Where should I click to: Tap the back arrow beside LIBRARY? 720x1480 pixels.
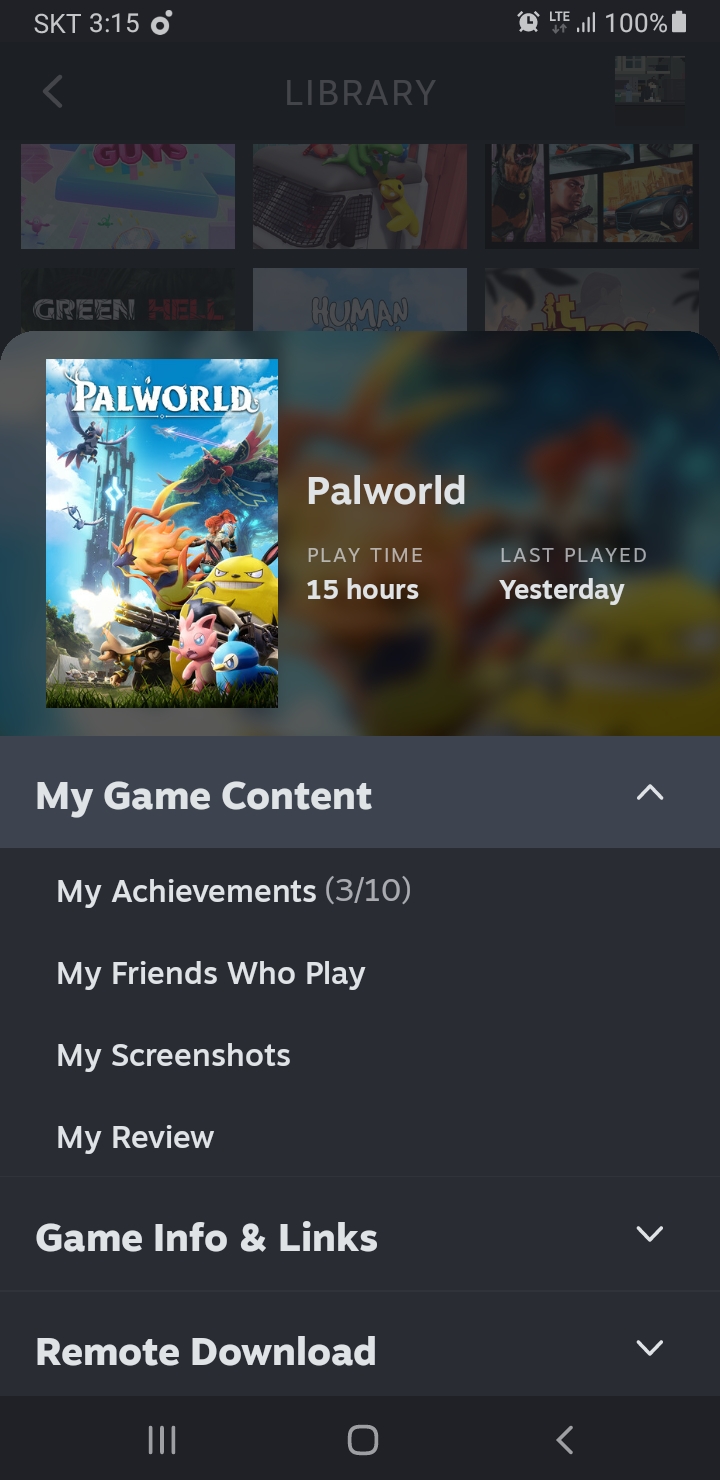point(53,92)
